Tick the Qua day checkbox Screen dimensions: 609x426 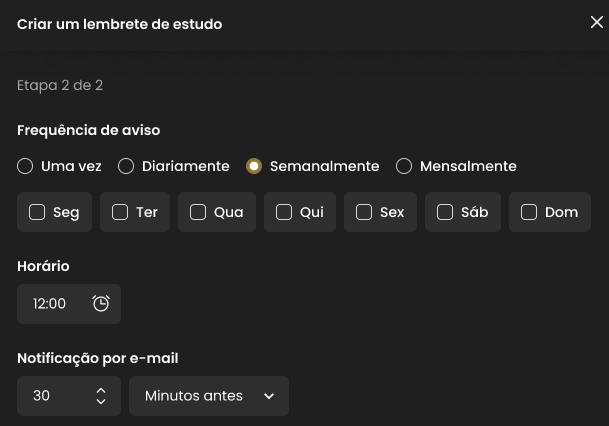pos(198,212)
